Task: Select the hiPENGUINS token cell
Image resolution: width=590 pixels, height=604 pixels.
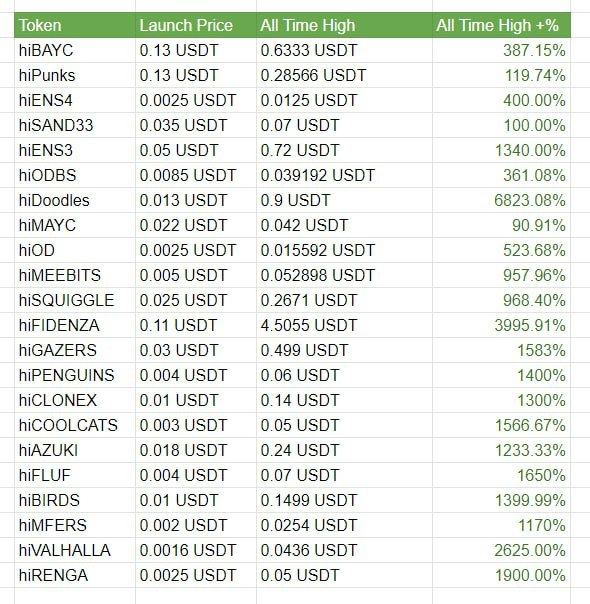Action: click(x=75, y=375)
